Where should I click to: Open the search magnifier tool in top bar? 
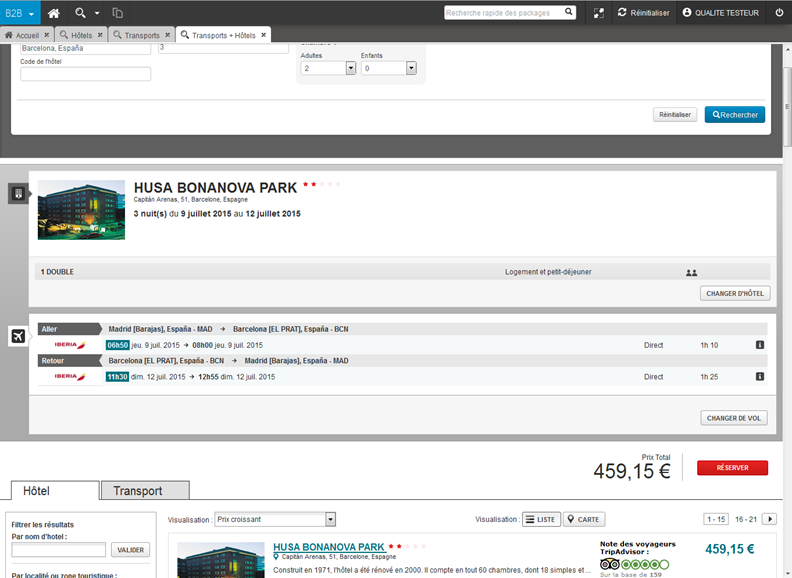(x=81, y=13)
